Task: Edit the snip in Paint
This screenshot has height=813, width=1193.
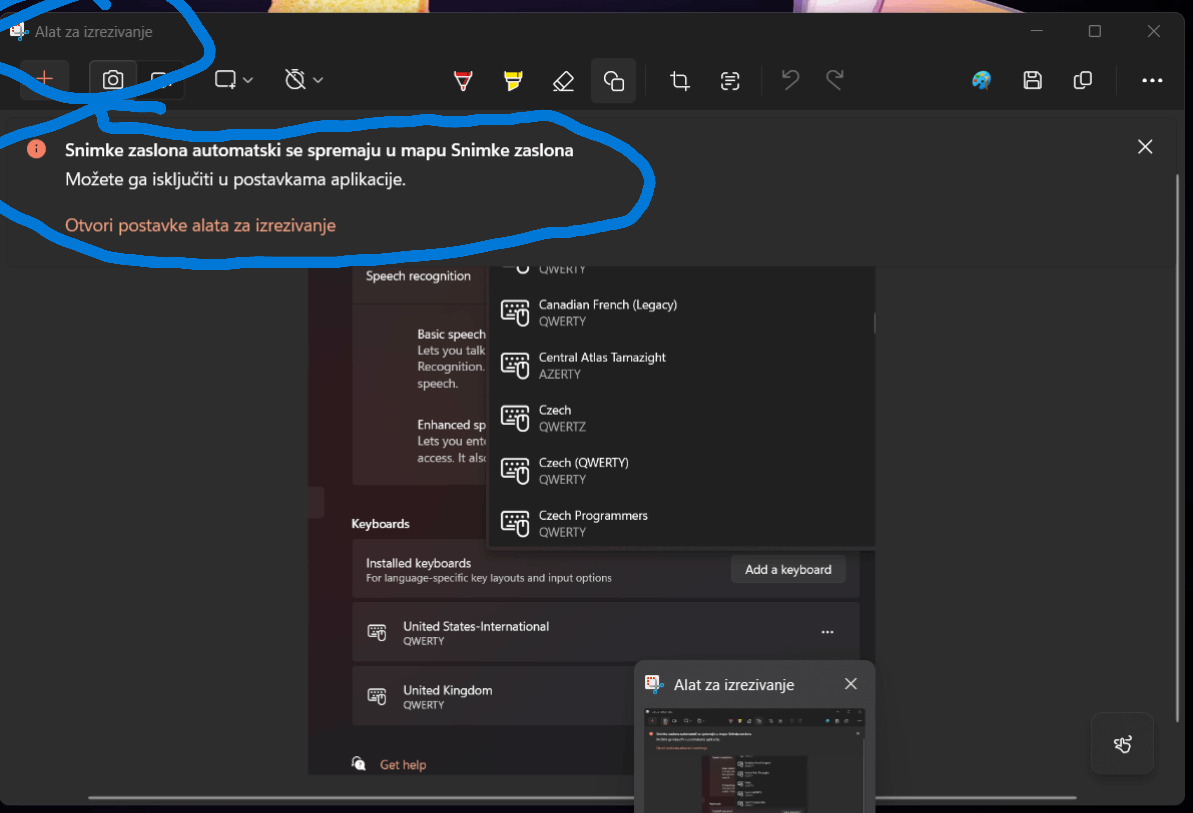Action: 981,80
